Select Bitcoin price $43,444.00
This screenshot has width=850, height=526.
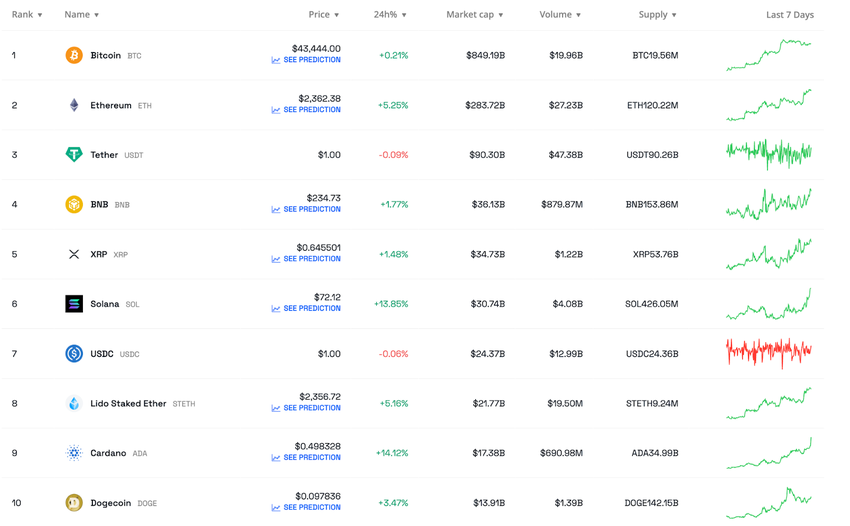tap(316, 49)
